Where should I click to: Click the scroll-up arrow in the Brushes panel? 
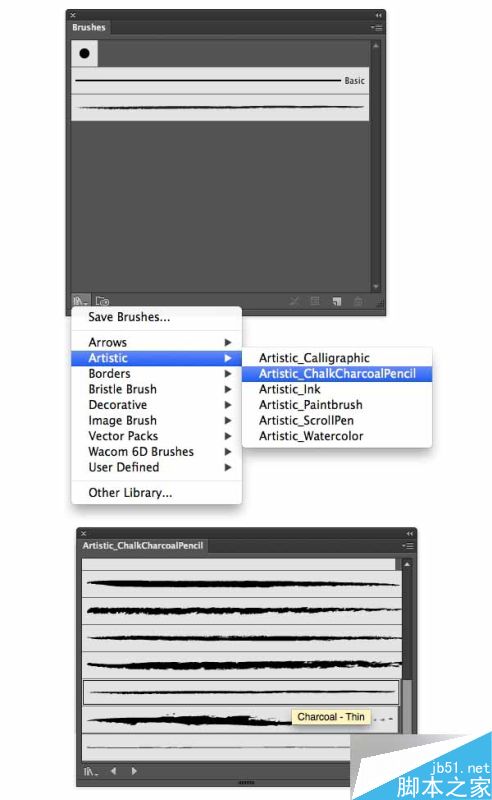coord(376,46)
